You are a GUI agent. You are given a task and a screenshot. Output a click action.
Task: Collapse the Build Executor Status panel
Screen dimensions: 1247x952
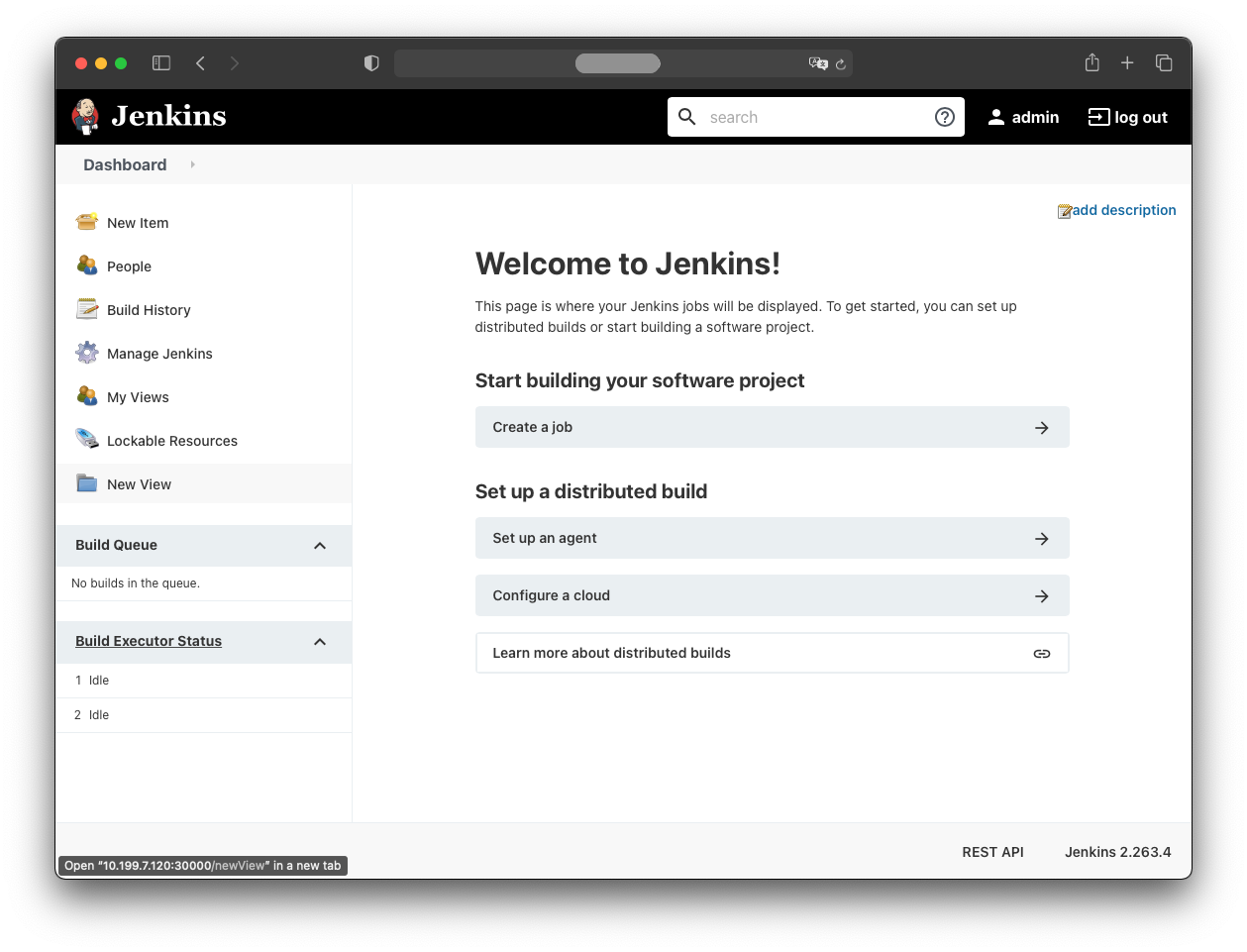click(319, 641)
